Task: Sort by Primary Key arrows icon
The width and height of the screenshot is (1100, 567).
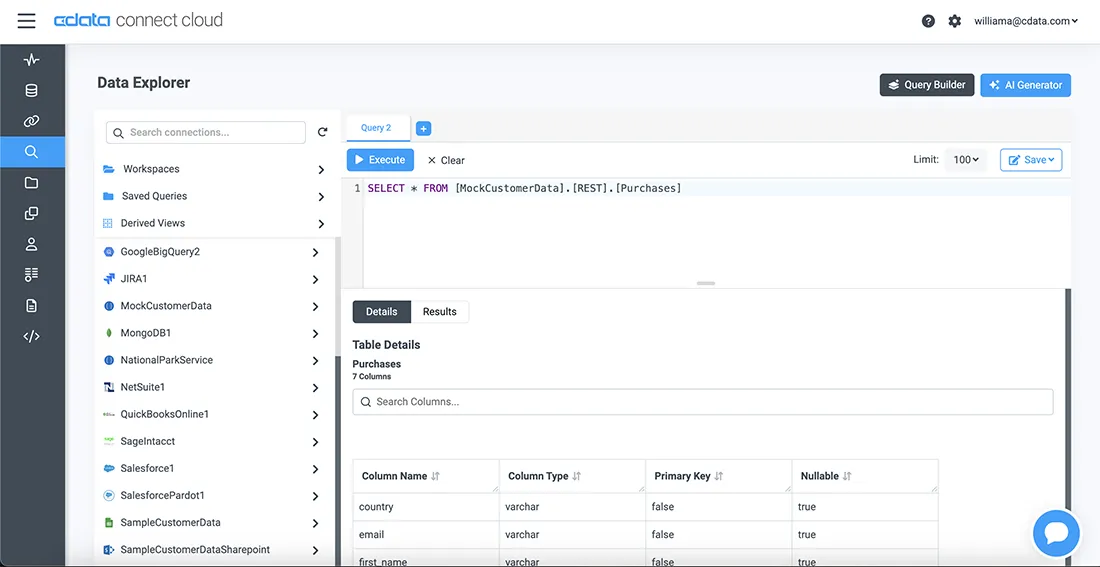Action: point(719,476)
